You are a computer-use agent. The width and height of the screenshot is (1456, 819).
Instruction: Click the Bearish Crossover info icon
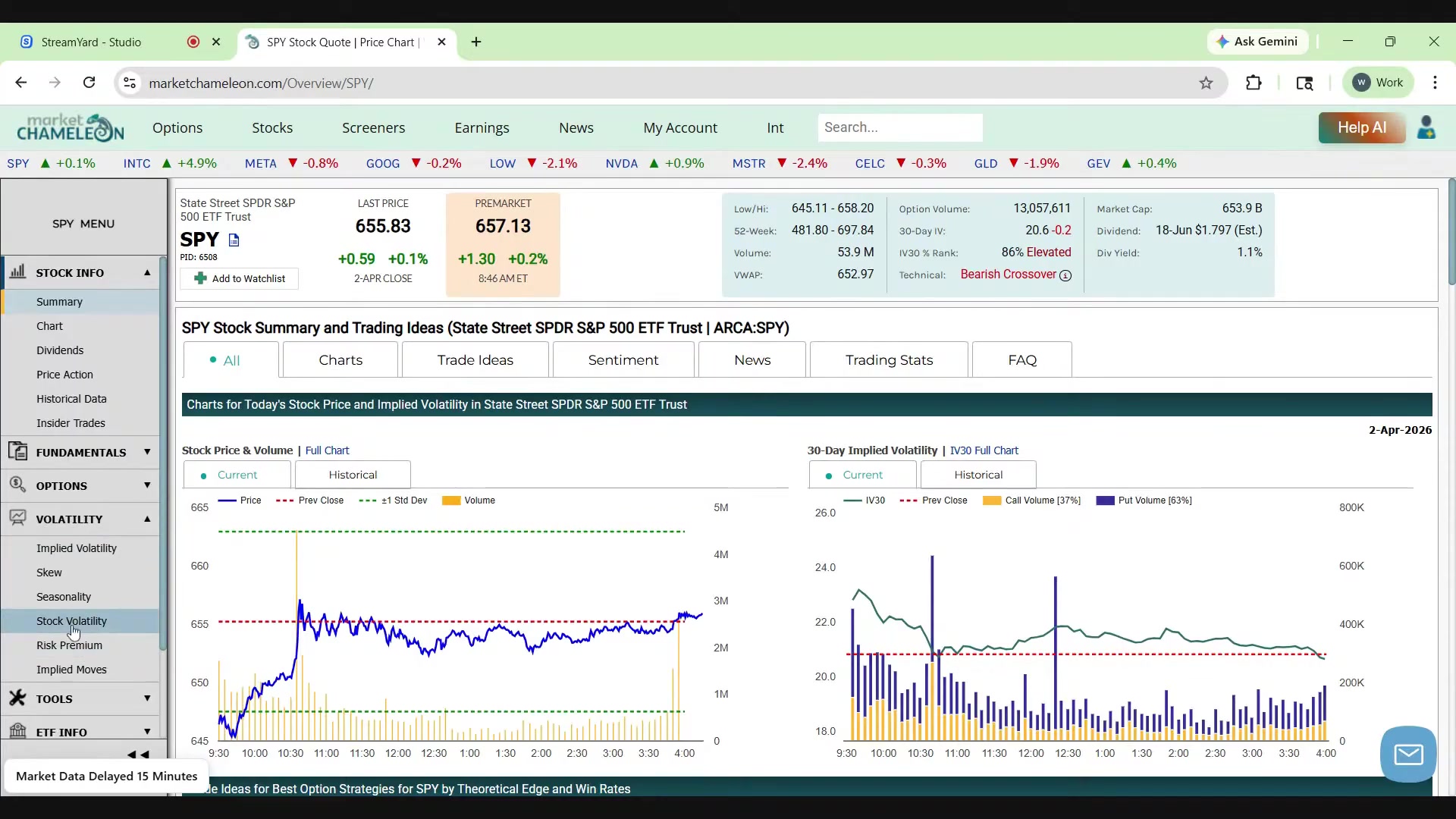(1065, 275)
